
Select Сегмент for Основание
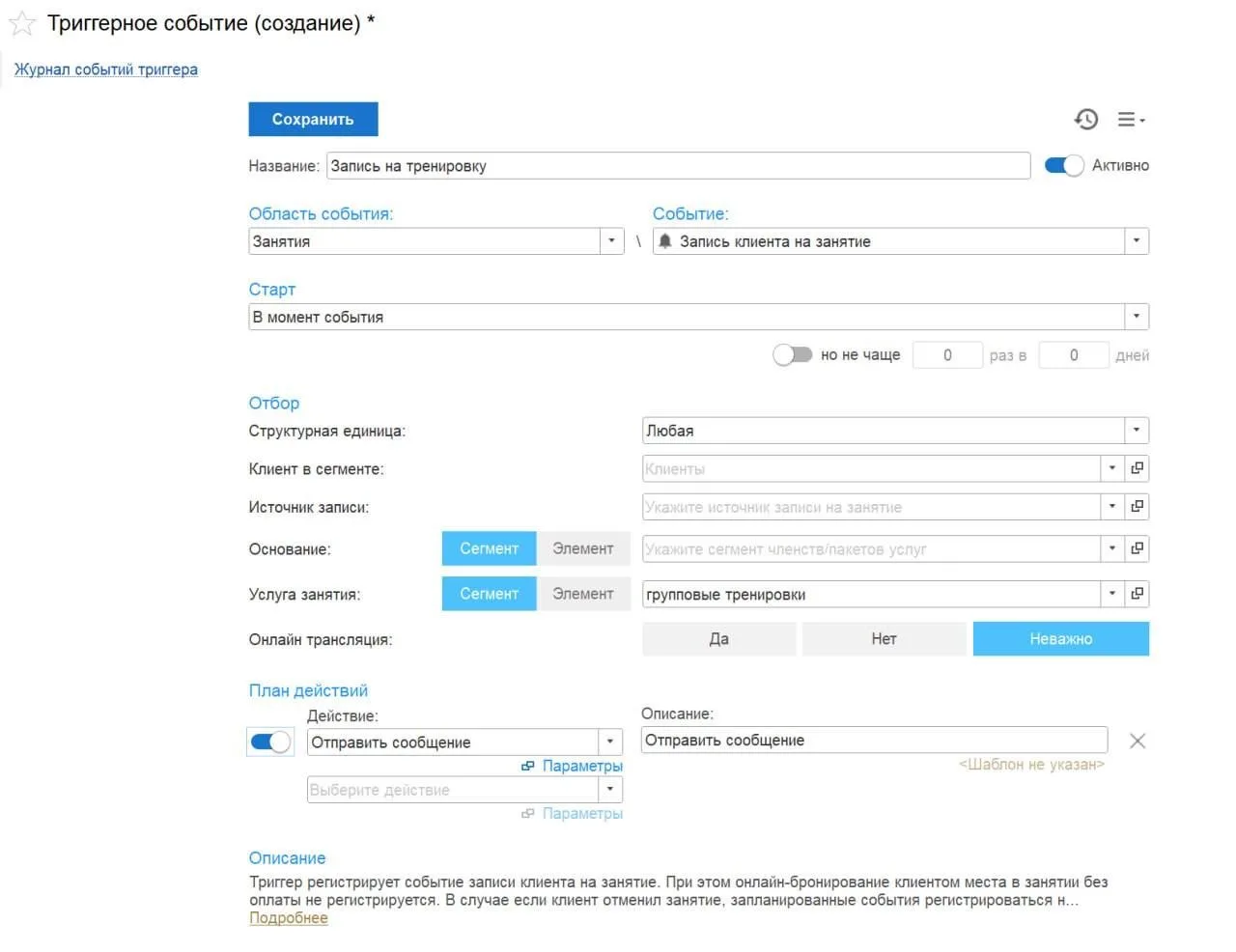[489, 548]
